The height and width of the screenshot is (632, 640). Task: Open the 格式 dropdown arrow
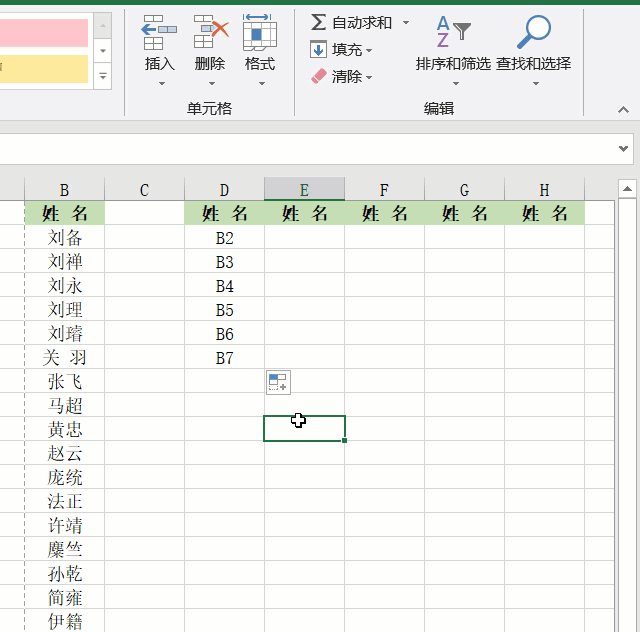[x=262, y=83]
